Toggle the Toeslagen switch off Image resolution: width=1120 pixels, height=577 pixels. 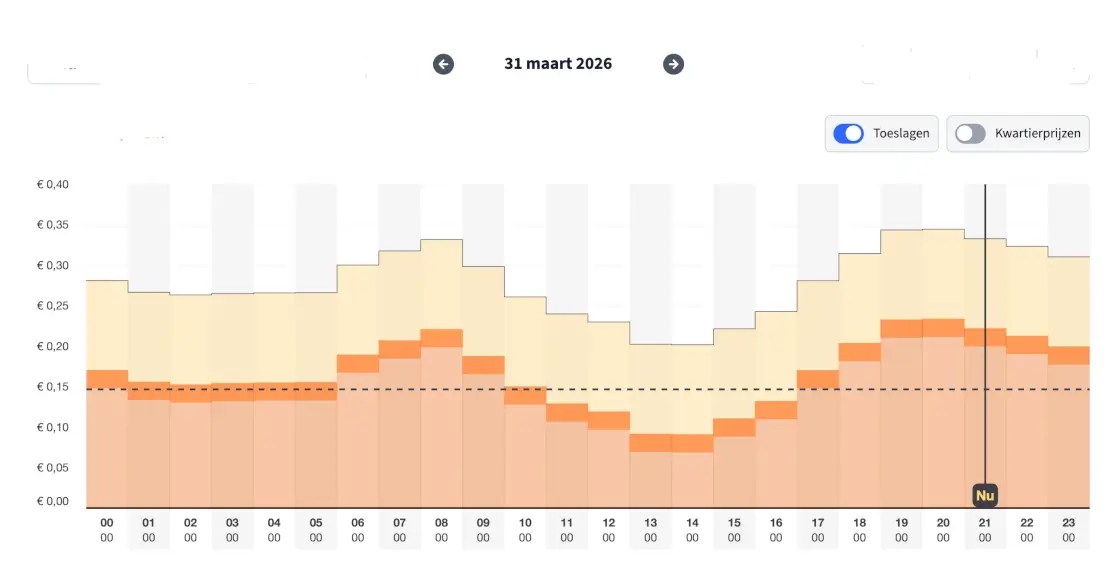(849, 133)
